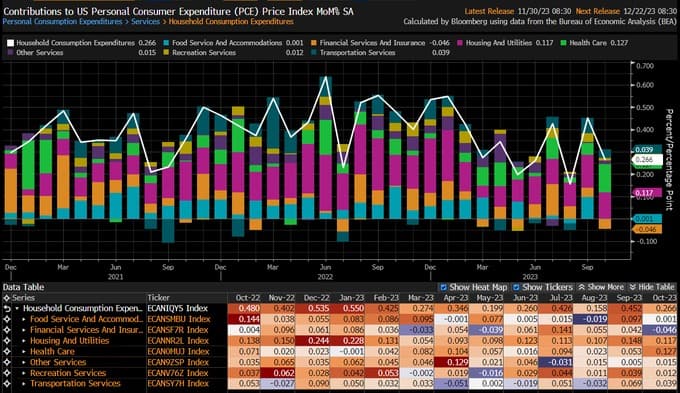Open the Personal Consumption Expenditures breadcrumb

(62, 21)
